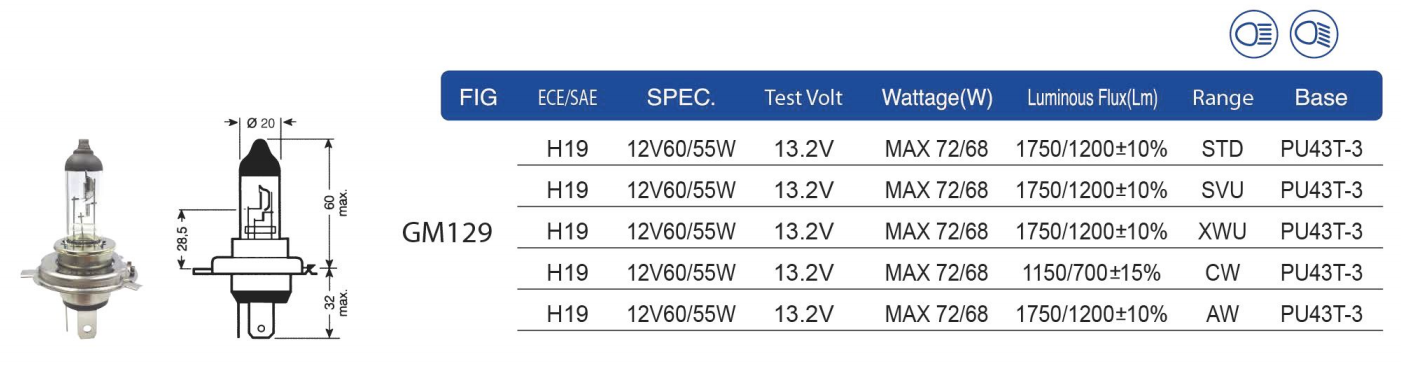Screen dimensions: 1401x368
Task: Select the GM129 figure label
Action: coord(447,233)
